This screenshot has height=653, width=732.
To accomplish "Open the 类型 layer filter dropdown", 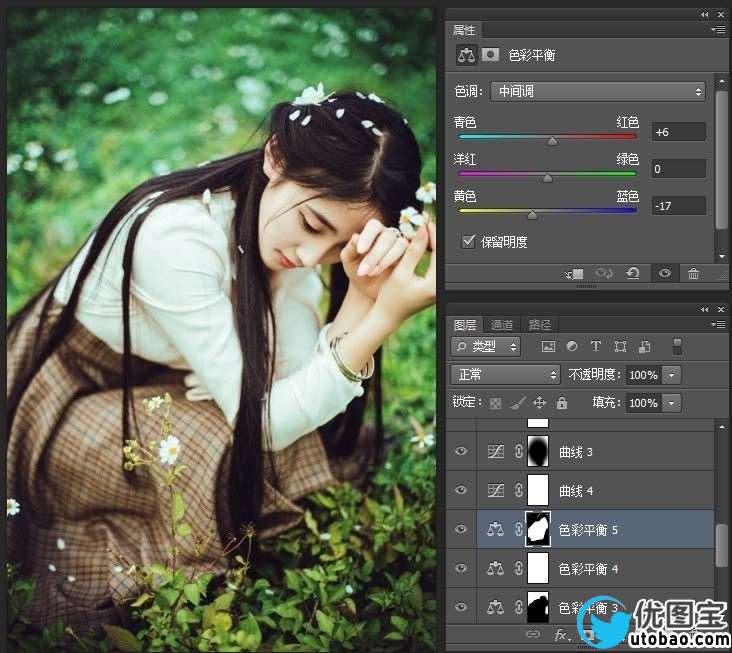I will coord(486,346).
